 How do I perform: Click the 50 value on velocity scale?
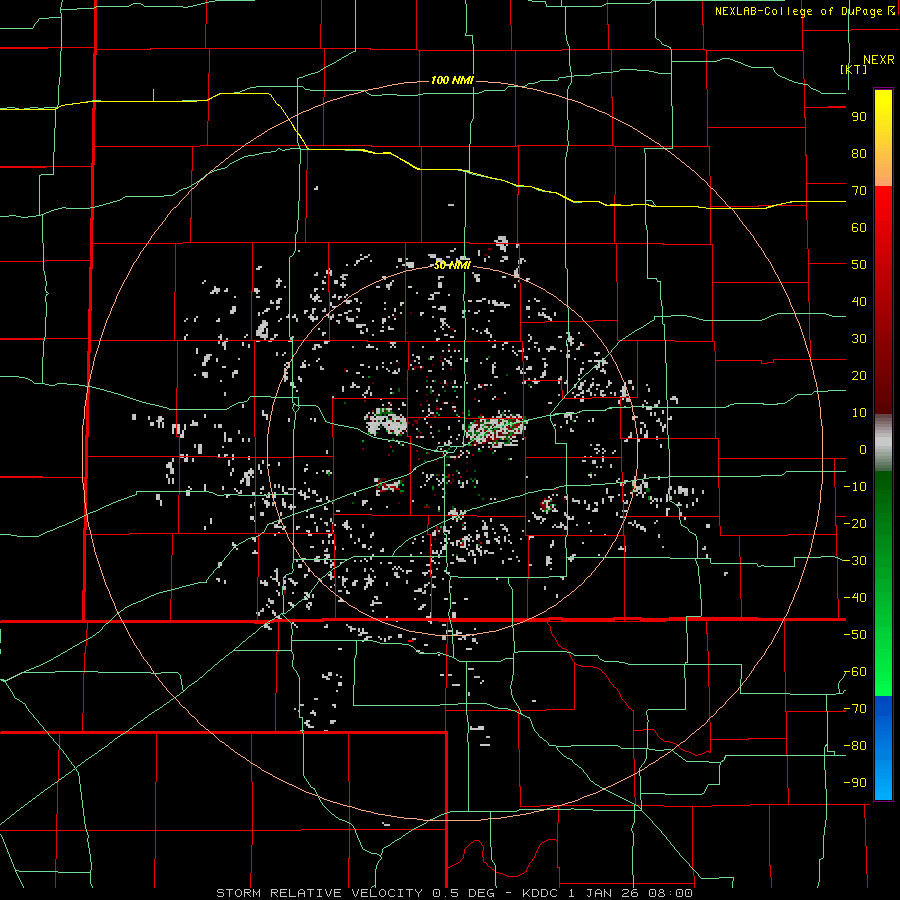(x=859, y=265)
